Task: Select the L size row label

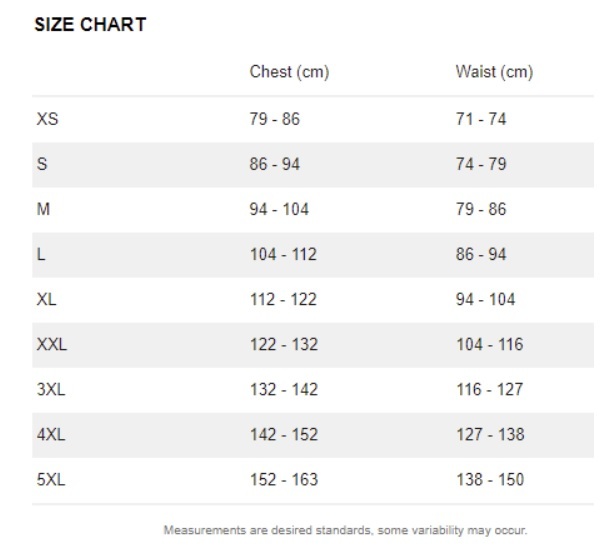Action: tap(41, 255)
